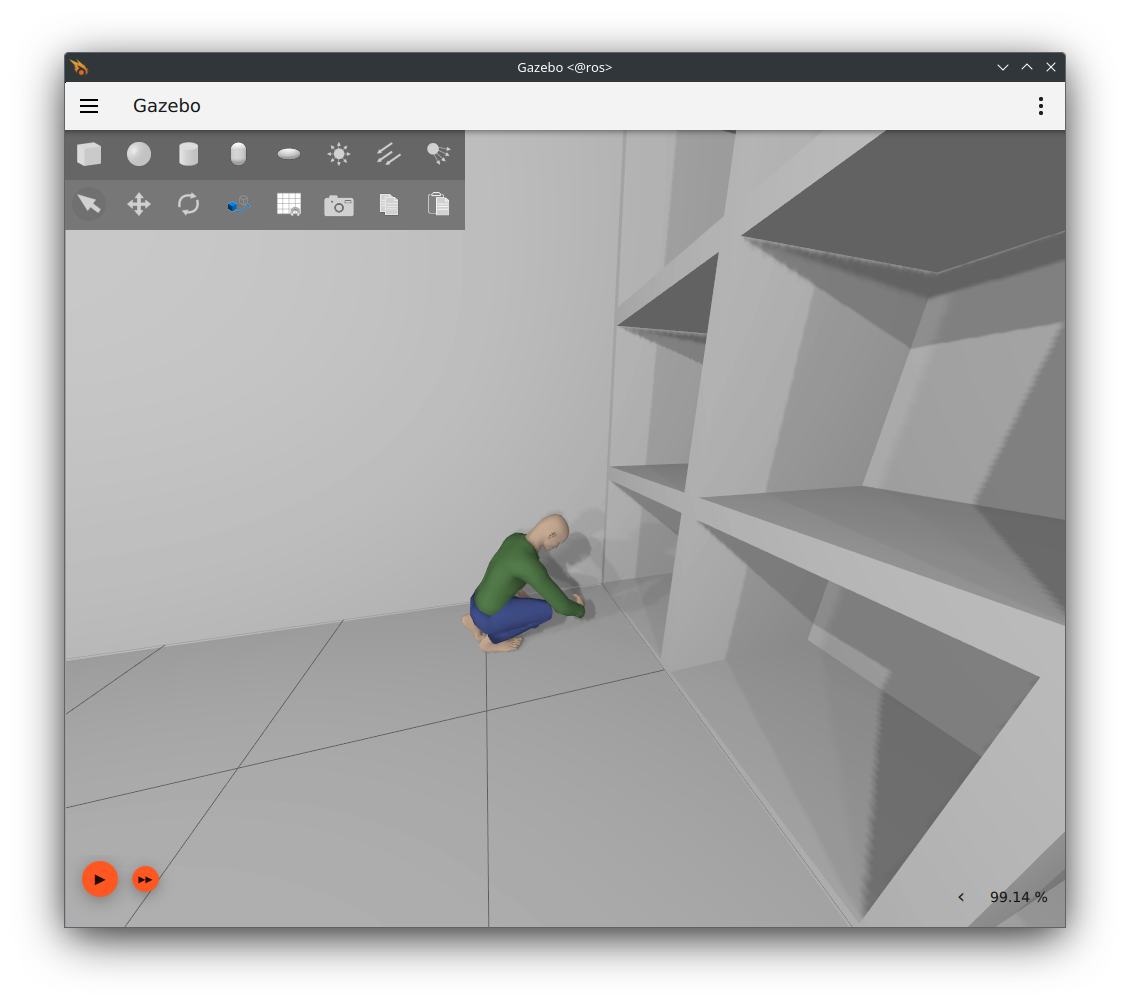Insert a capsule shape
Screen dimensions: 1130x1004
tap(238, 154)
